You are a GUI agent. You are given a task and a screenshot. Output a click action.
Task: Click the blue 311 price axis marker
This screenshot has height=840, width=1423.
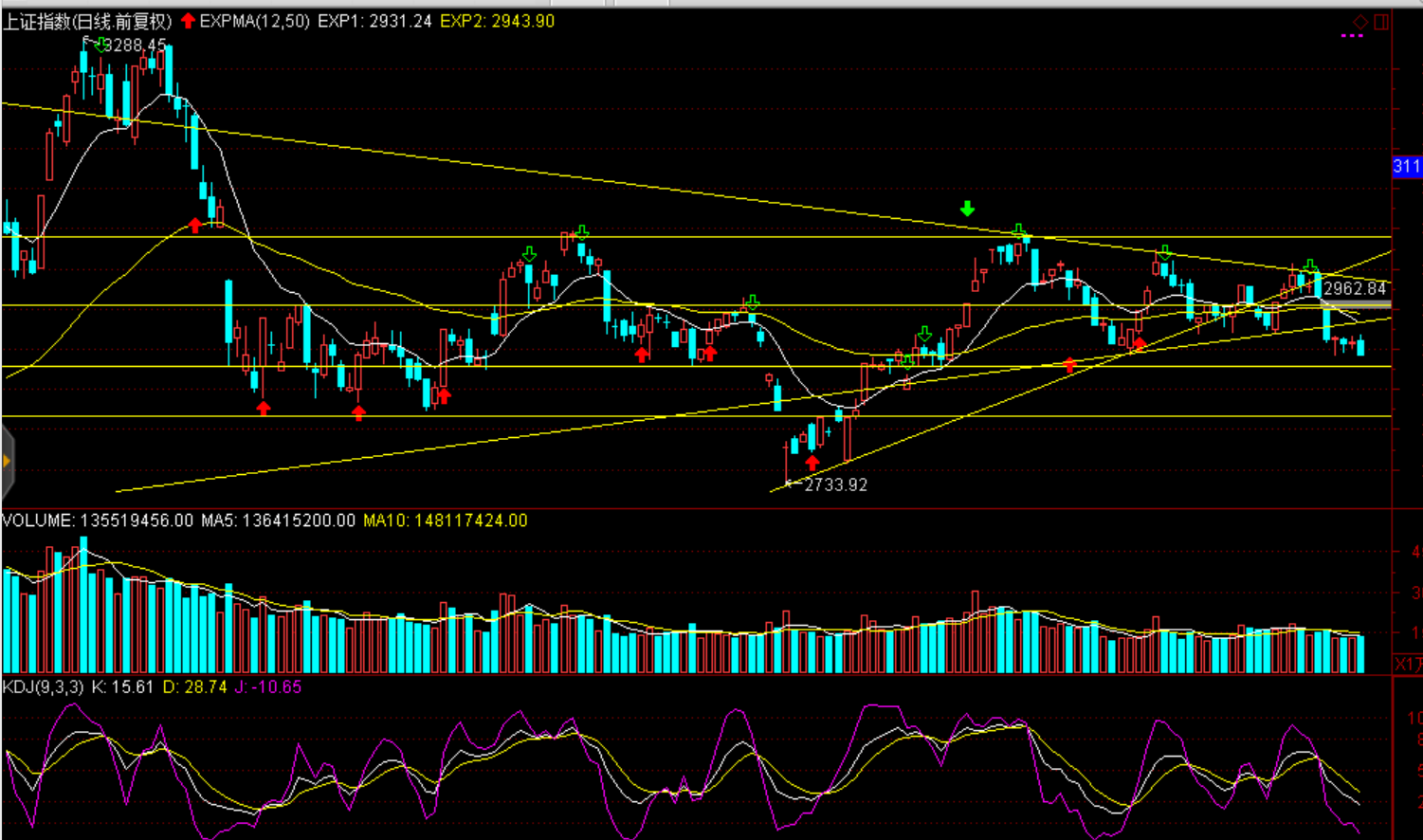1407,167
